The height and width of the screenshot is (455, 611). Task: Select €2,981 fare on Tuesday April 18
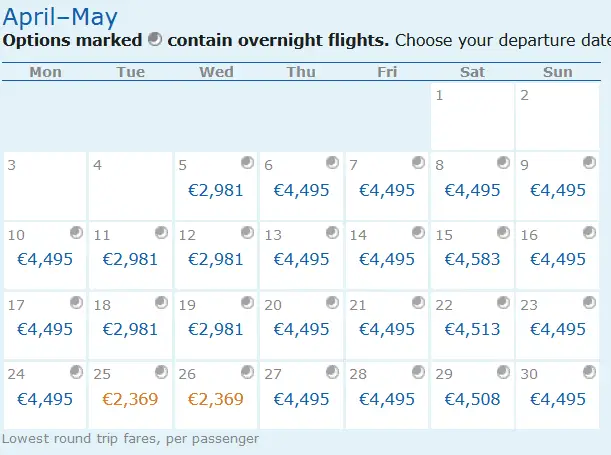(130, 329)
